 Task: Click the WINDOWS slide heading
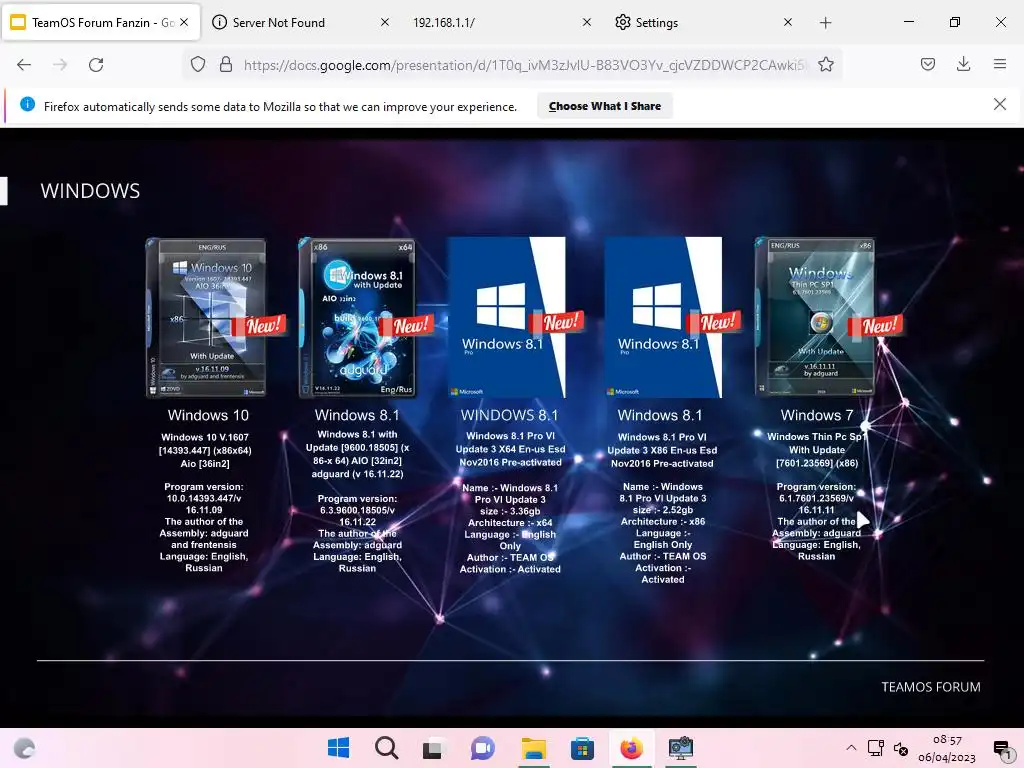tap(90, 191)
